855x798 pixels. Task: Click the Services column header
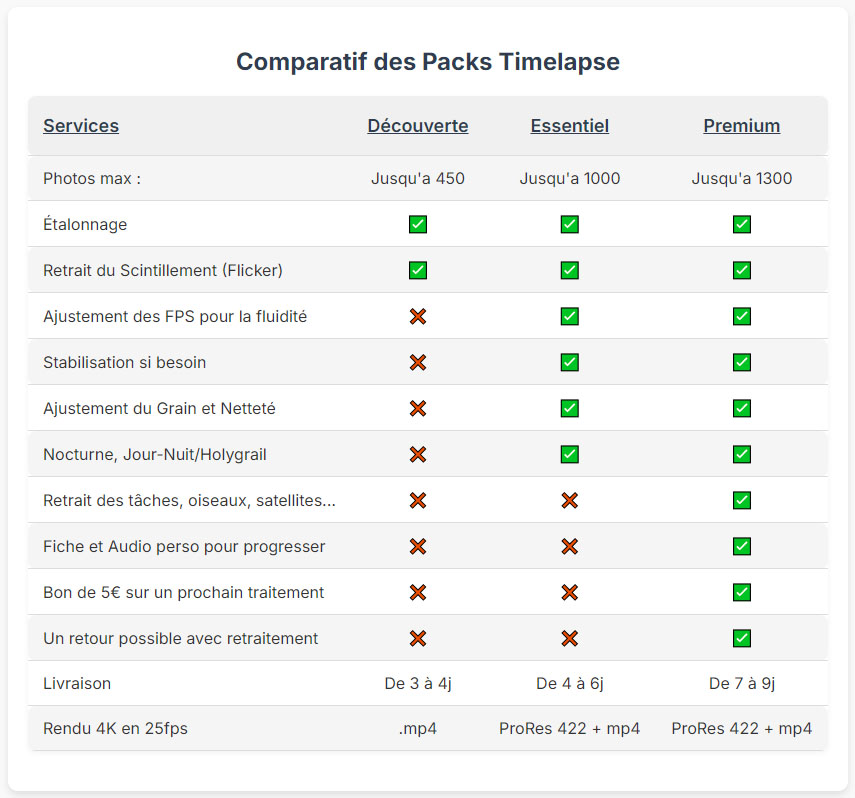click(81, 126)
